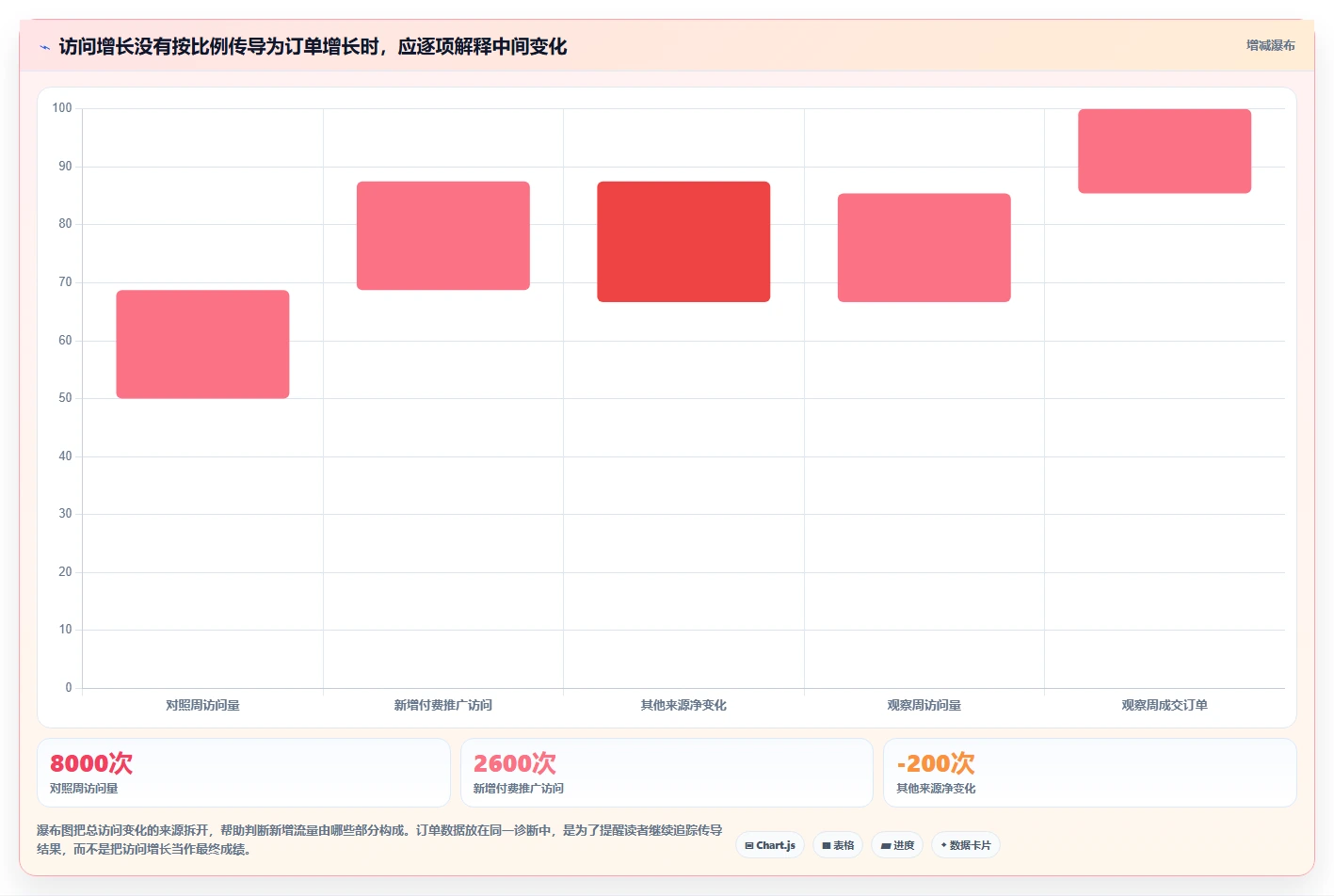The height and width of the screenshot is (896, 1334).
Task: Select the 对照周访问量 bar in chart
Action: pos(202,344)
